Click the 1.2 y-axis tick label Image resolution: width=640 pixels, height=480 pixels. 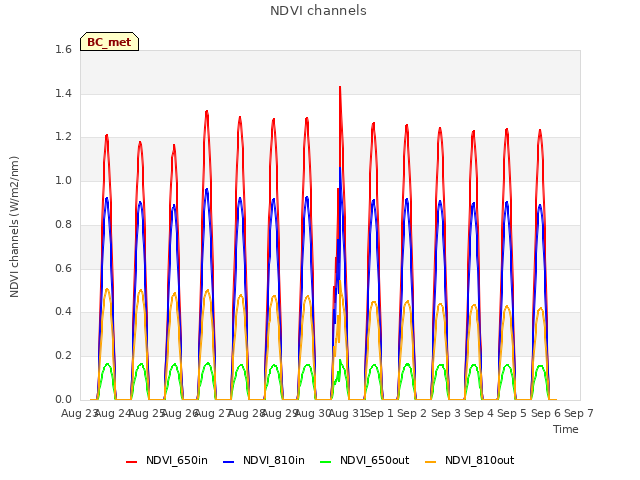63,137
